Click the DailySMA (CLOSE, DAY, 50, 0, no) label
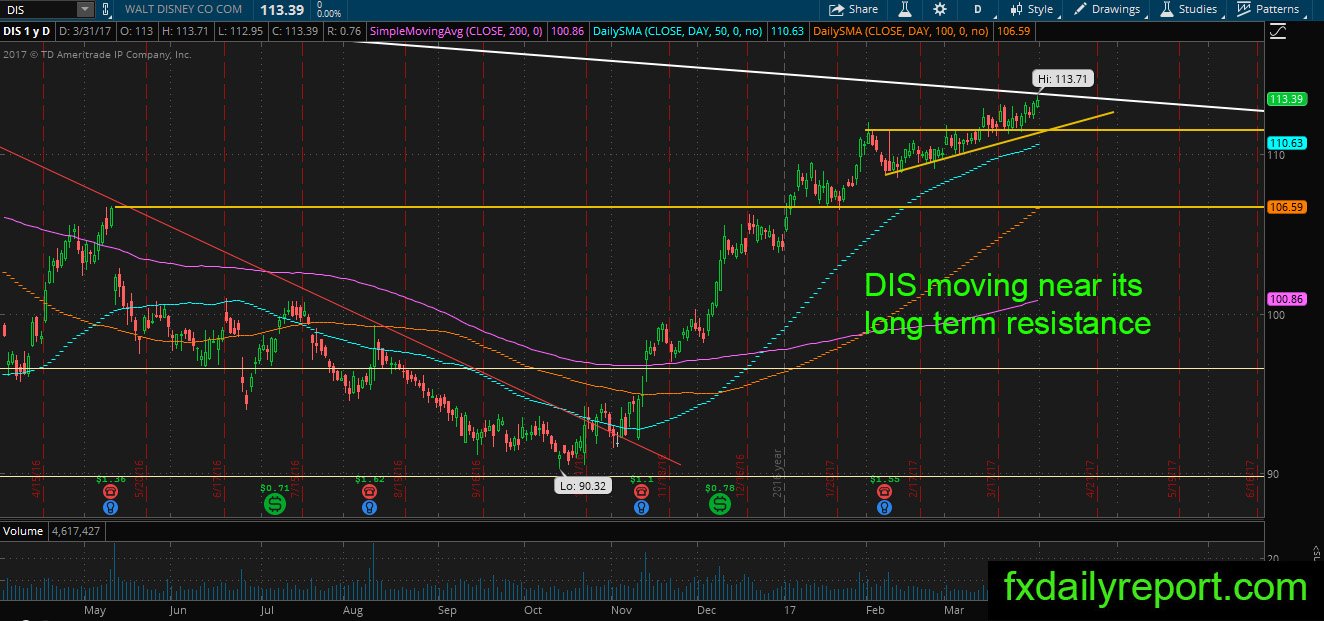The image size is (1324, 621). click(678, 32)
